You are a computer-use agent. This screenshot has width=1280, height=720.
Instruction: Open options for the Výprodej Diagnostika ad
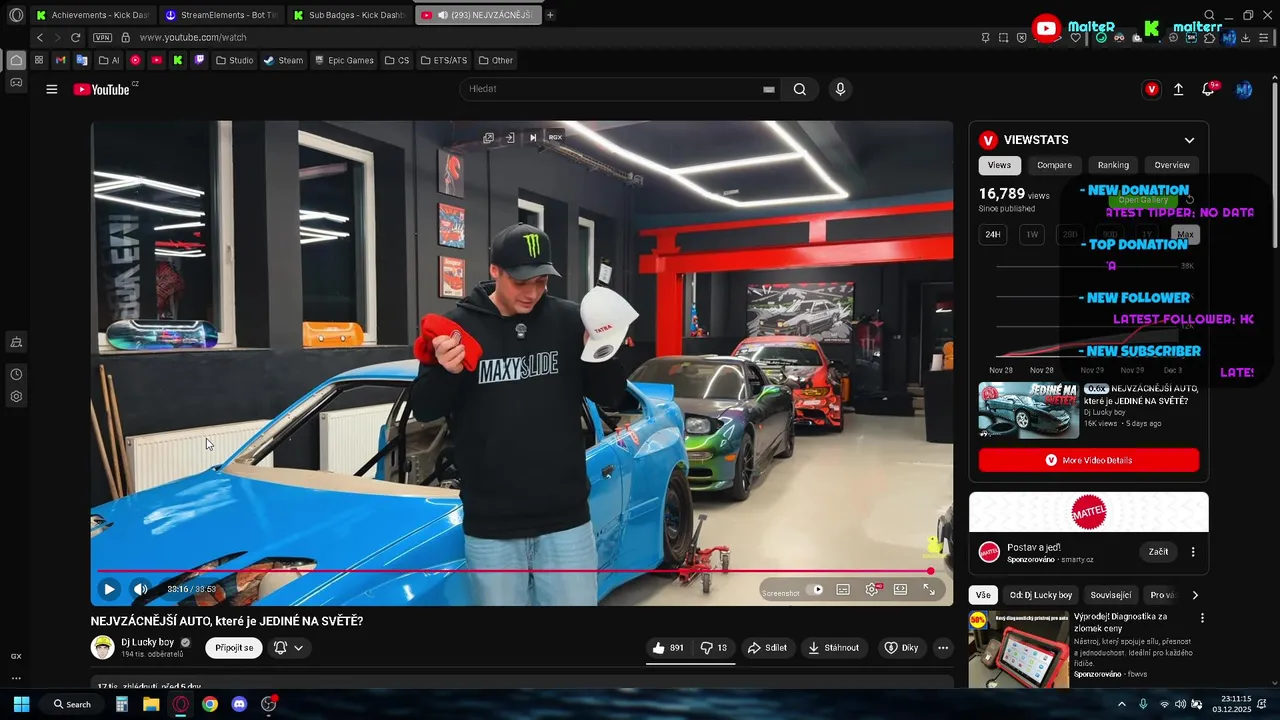pyautogui.click(x=1202, y=618)
